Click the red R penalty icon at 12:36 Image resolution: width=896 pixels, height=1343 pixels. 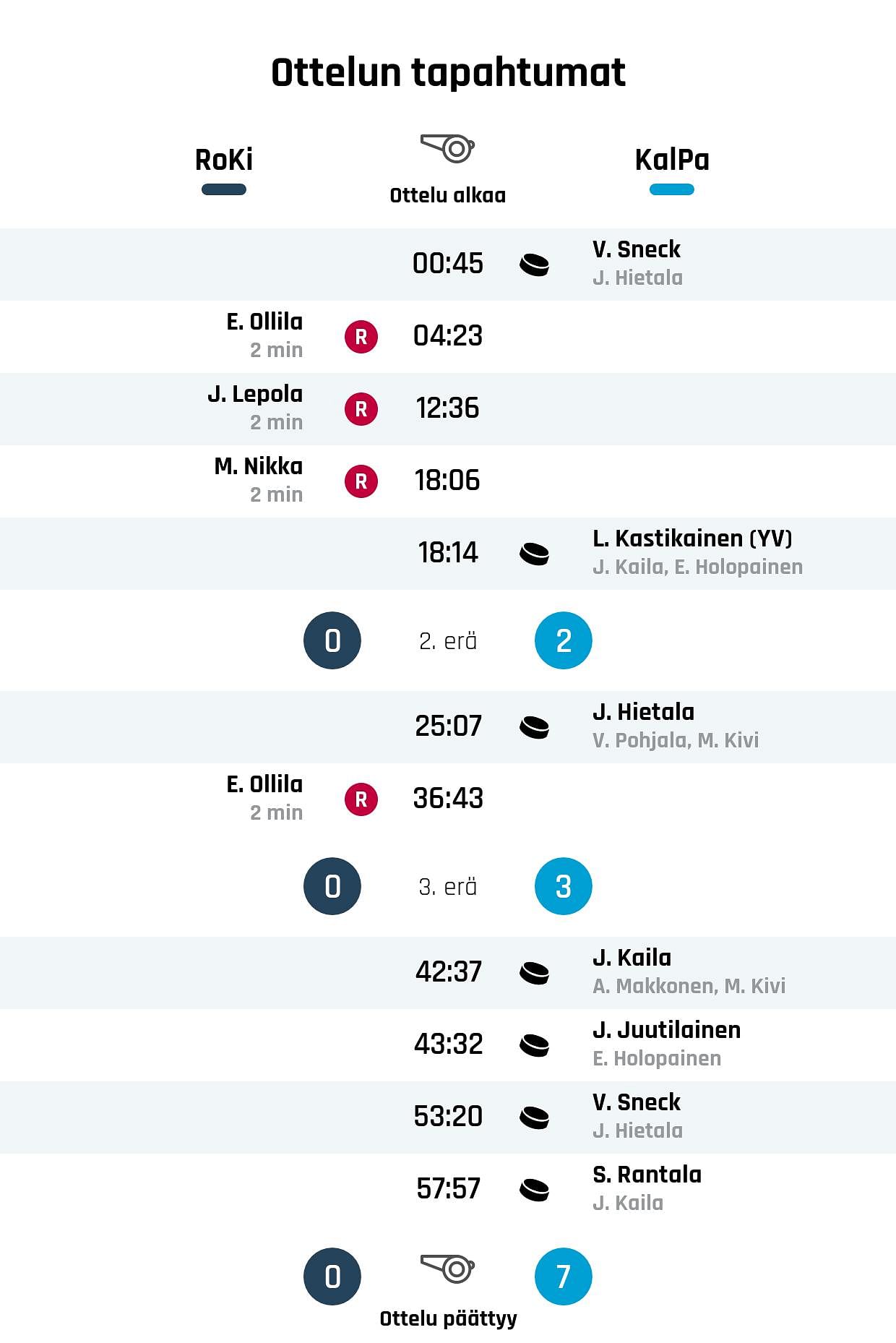pyautogui.click(x=361, y=409)
